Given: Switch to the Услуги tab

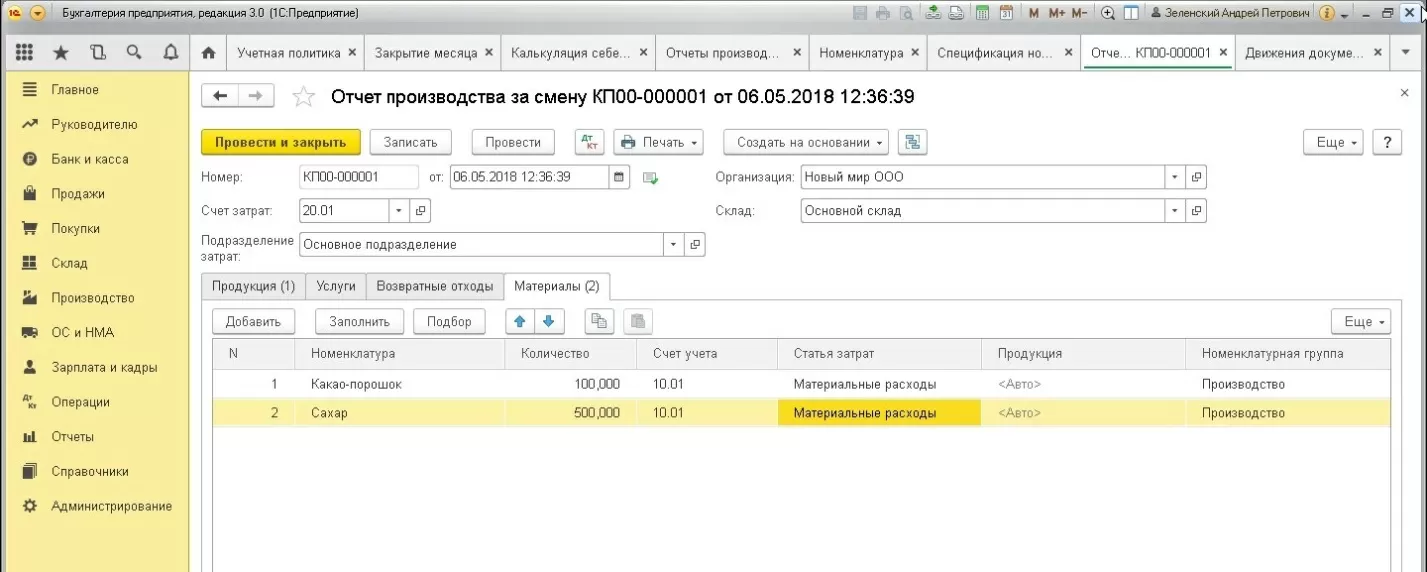Looking at the screenshot, I should 336,286.
